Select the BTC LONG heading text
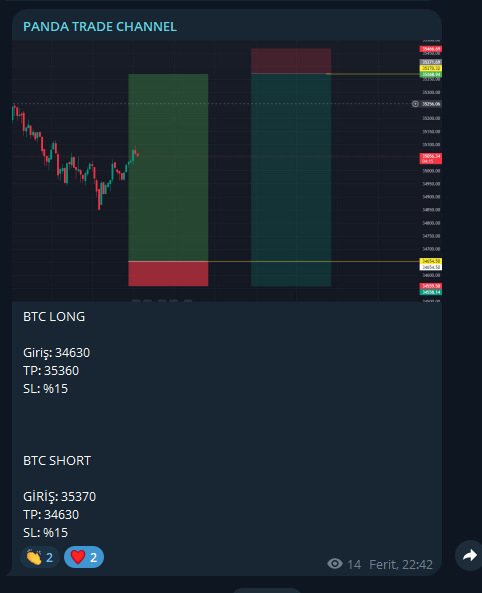The image size is (482, 593). [54, 317]
